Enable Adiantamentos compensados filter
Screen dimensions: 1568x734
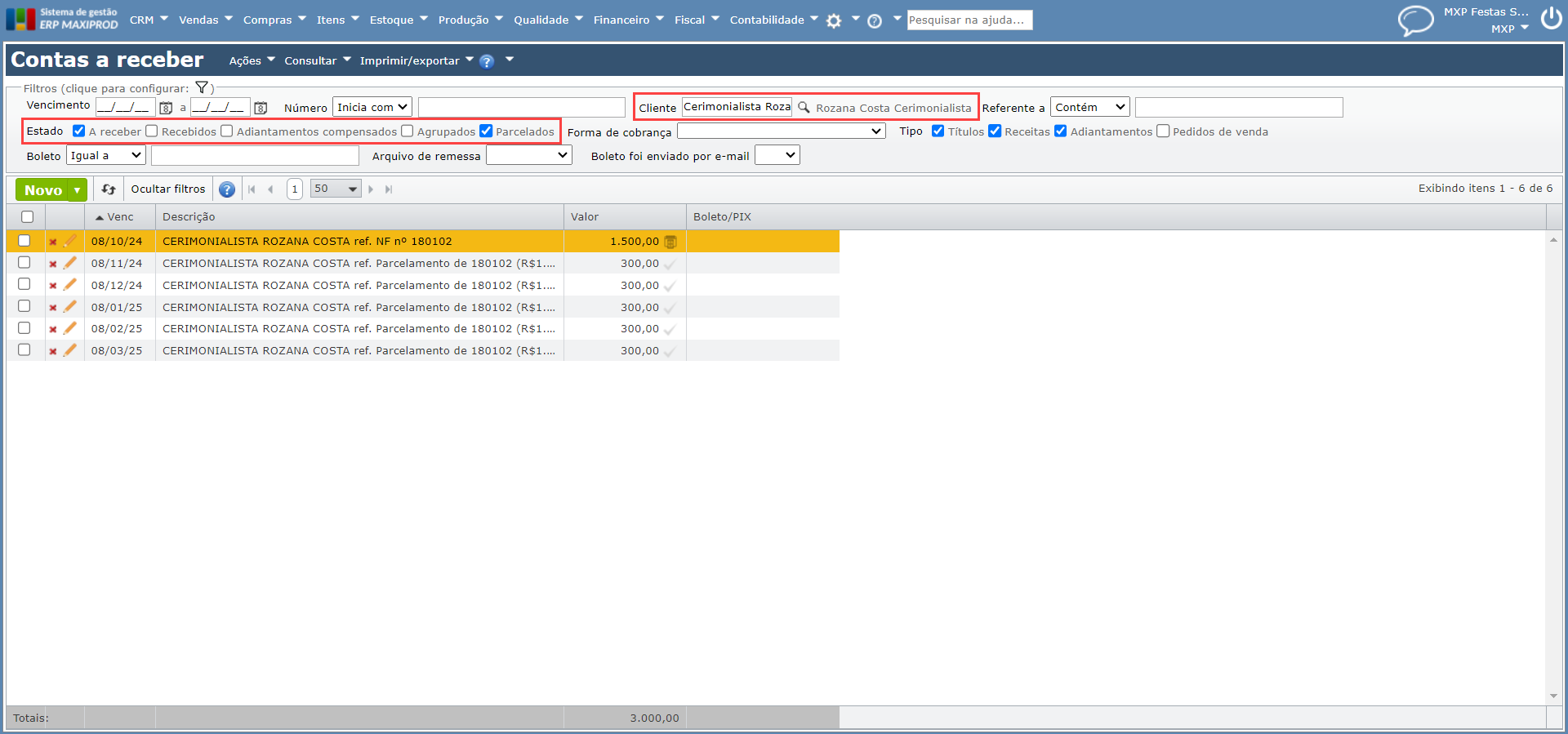pos(227,131)
